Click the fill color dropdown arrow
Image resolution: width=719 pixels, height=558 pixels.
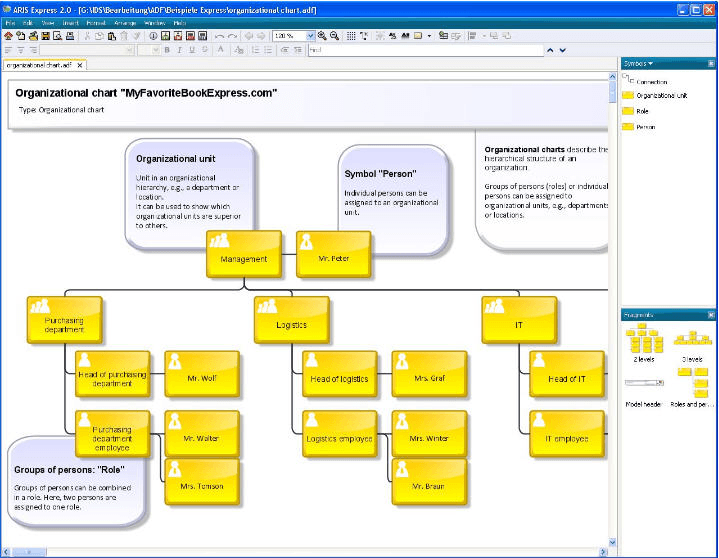[429, 36]
